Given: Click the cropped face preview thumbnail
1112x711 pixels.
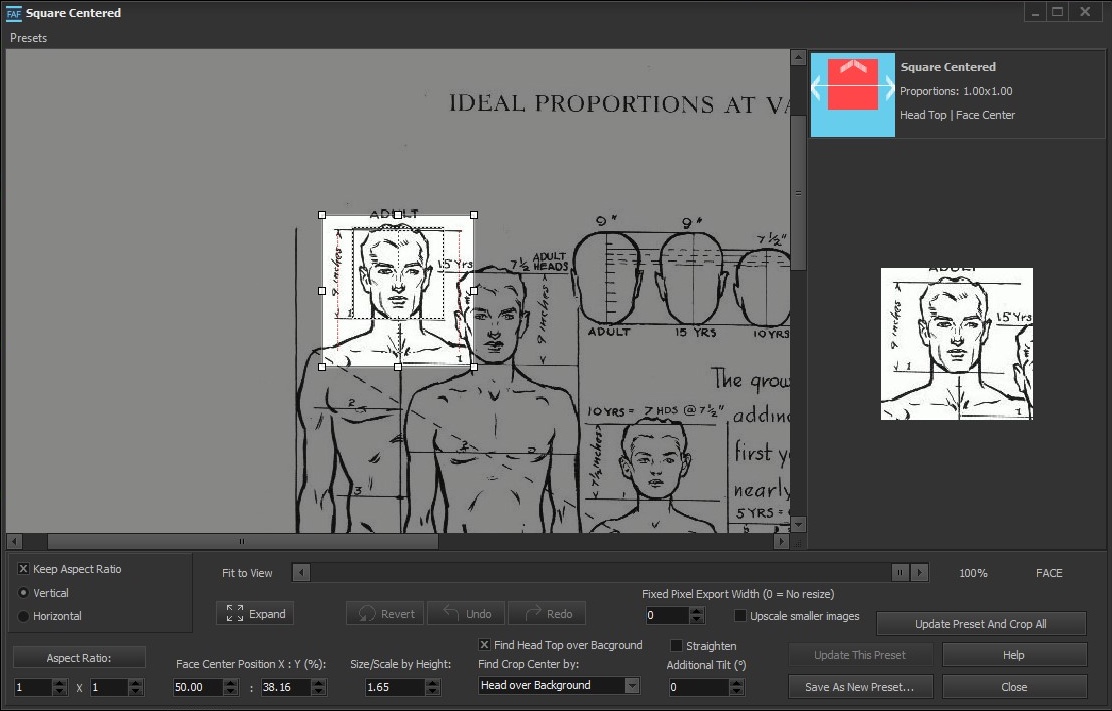Looking at the screenshot, I should pos(956,344).
